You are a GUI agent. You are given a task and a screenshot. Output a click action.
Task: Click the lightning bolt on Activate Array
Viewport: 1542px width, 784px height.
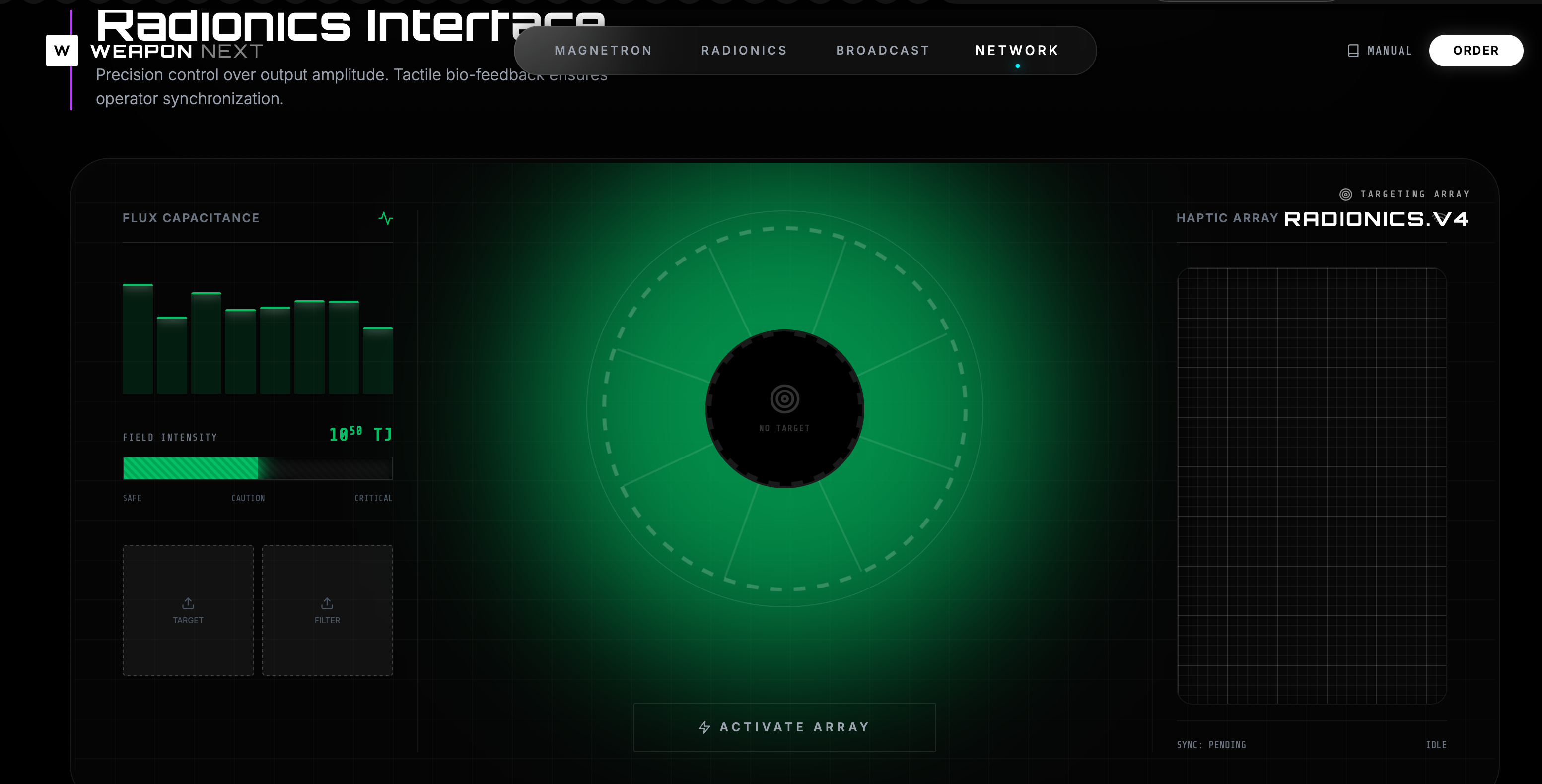pyautogui.click(x=704, y=727)
